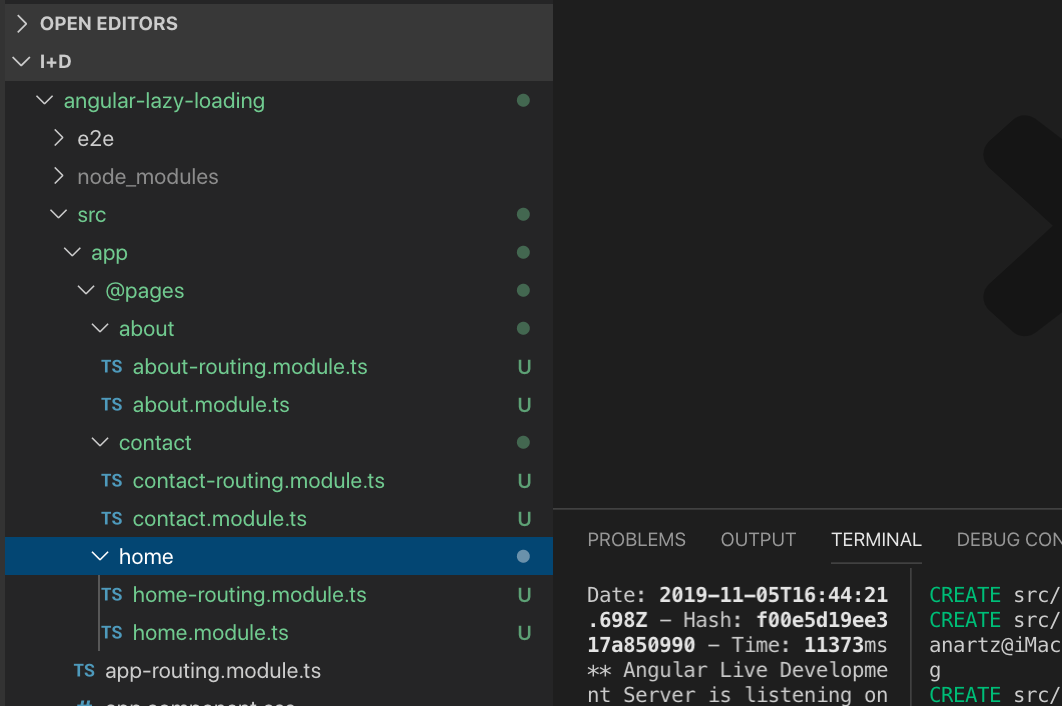
Task: Collapse the contact folder
Action: coord(99,442)
